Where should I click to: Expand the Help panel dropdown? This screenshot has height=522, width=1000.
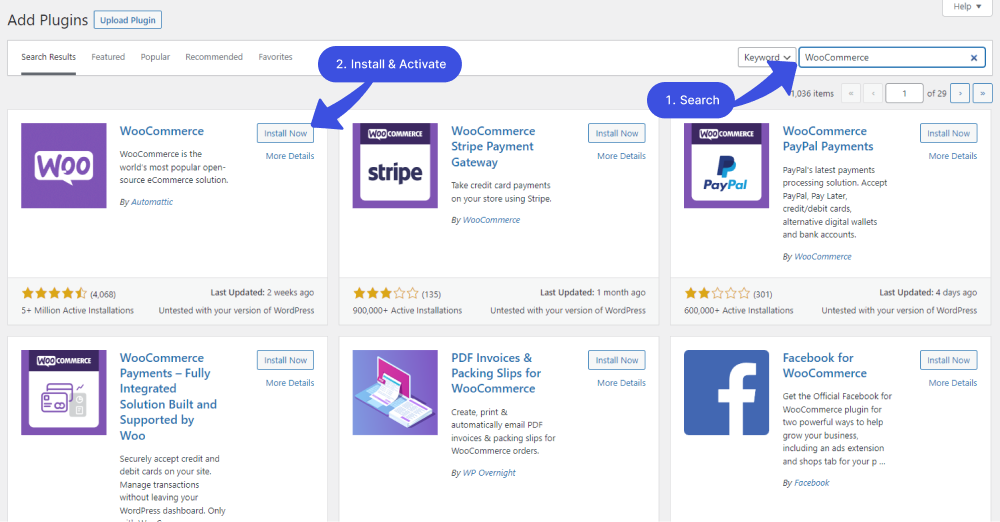[967, 7]
